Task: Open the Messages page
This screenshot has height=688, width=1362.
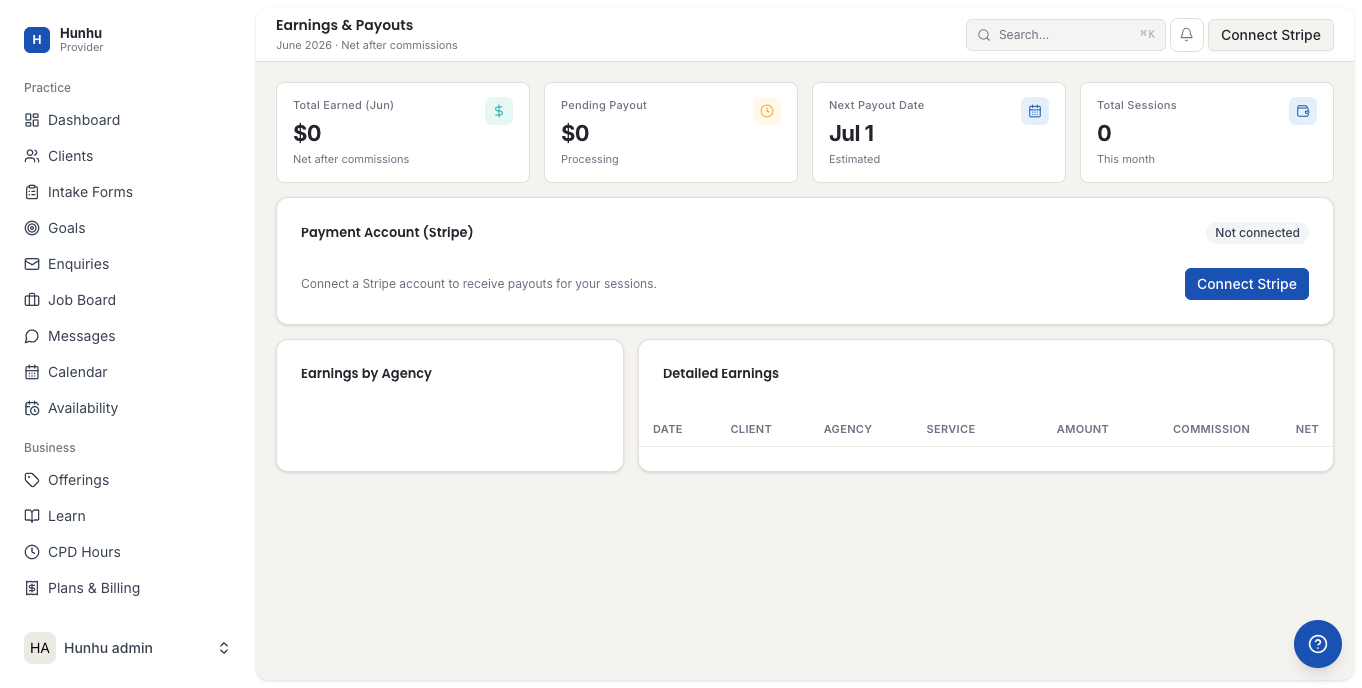Action: click(x=127, y=336)
